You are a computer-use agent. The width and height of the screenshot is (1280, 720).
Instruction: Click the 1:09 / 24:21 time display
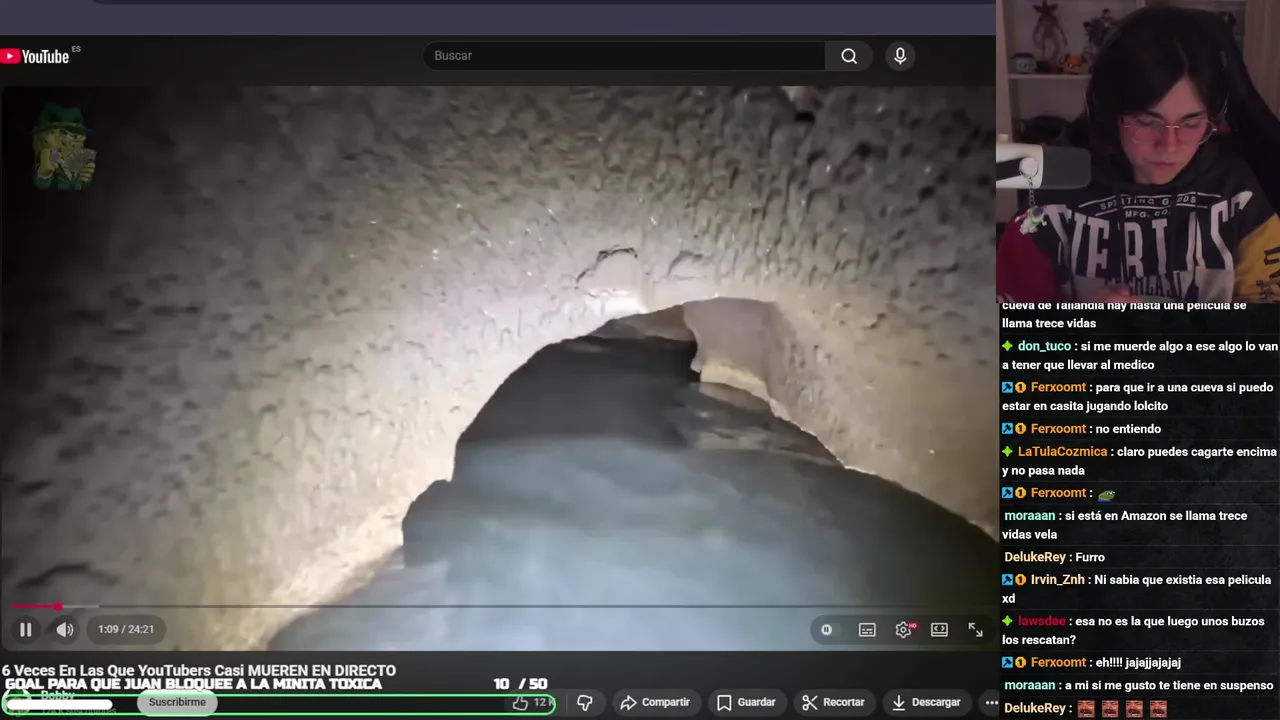(126, 629)
